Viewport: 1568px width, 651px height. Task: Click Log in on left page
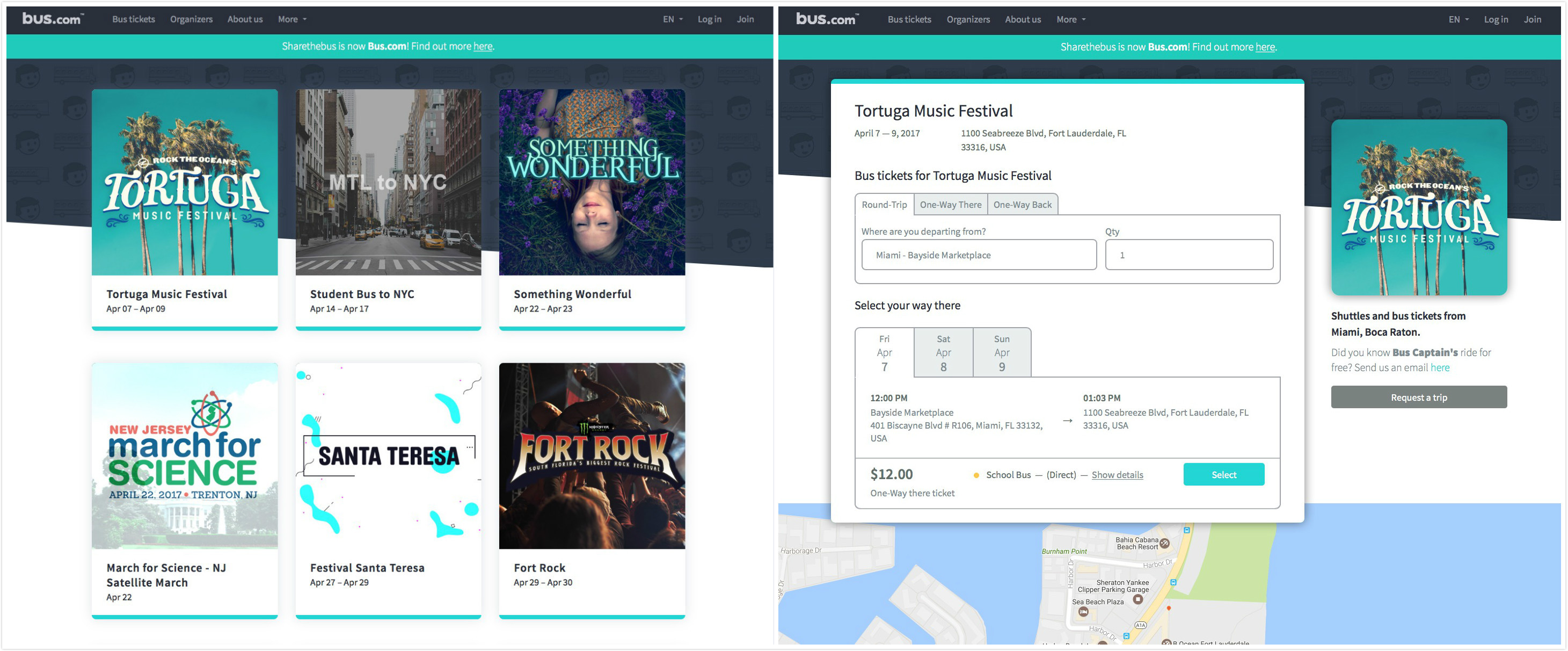709,19
